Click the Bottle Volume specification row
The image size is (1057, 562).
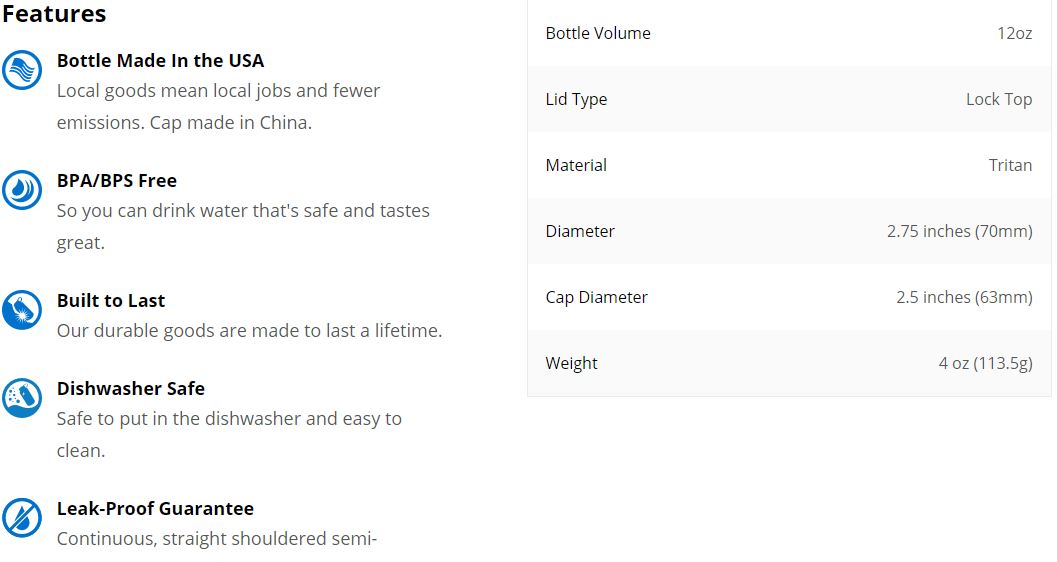789,33
